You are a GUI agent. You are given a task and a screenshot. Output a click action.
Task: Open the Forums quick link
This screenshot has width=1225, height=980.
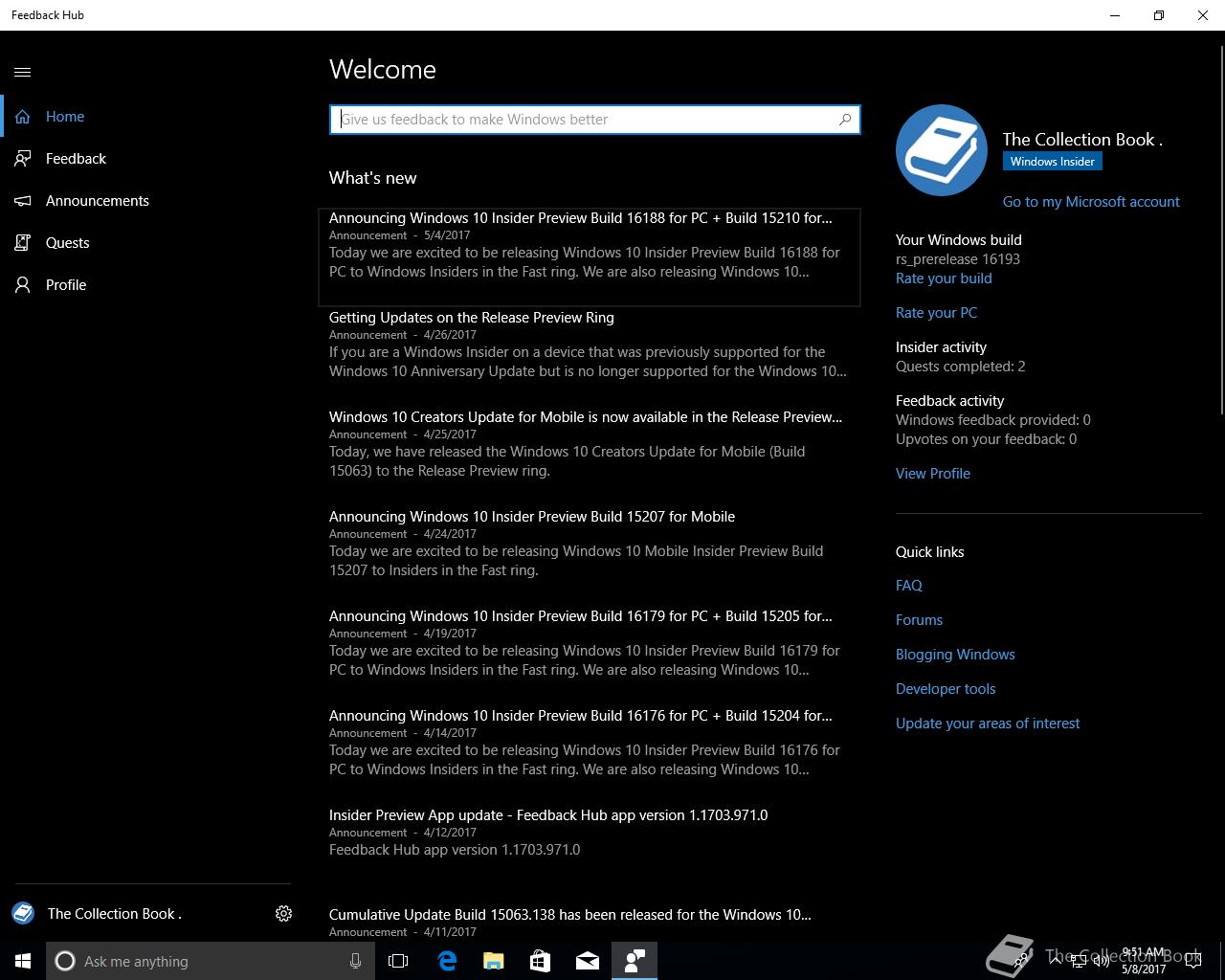pos(919,620)
